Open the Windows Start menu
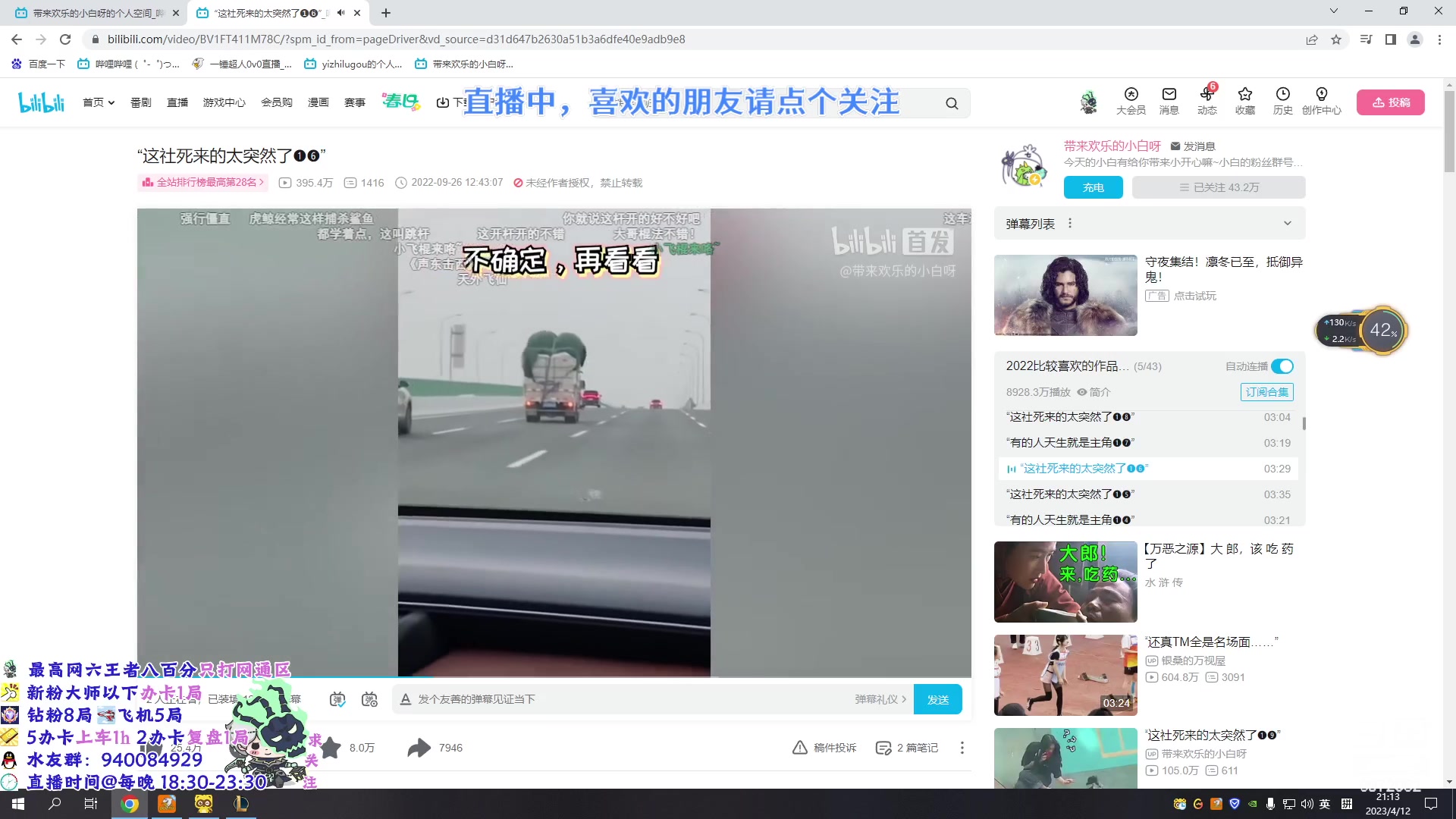The height and width of the screenshot is (819, 1456). [x=18, y=804]
